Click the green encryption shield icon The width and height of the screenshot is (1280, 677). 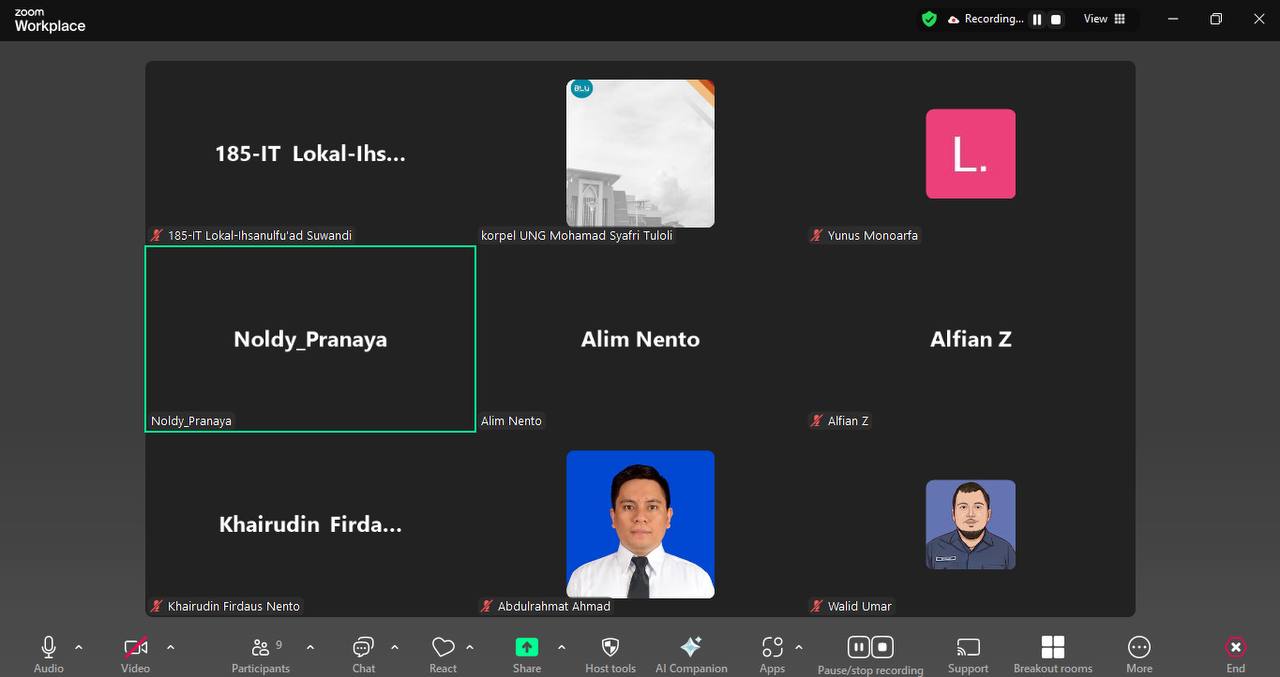(x=929, y=19)
